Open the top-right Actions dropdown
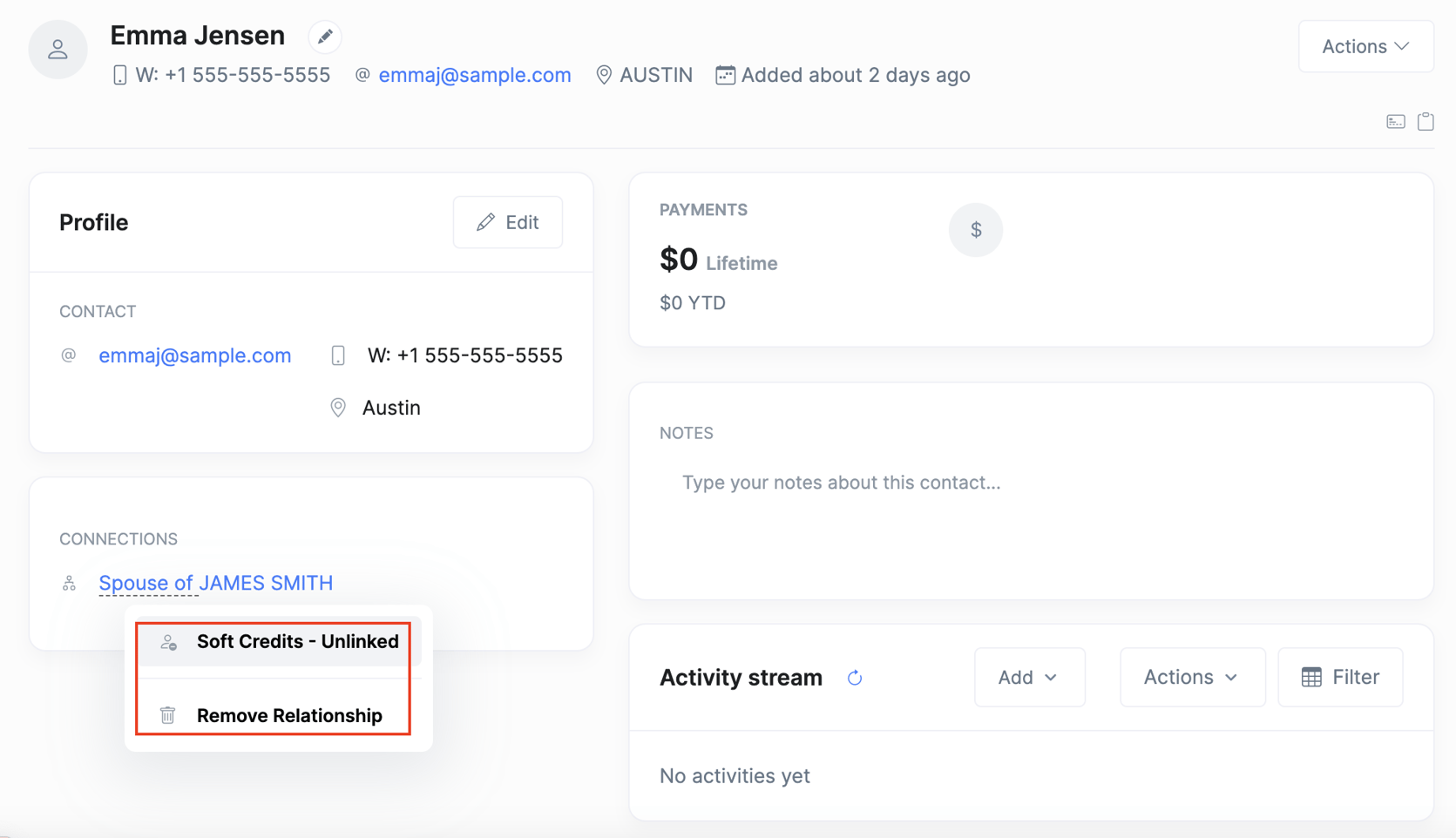1456x838 pixels. click(1365, 46)
